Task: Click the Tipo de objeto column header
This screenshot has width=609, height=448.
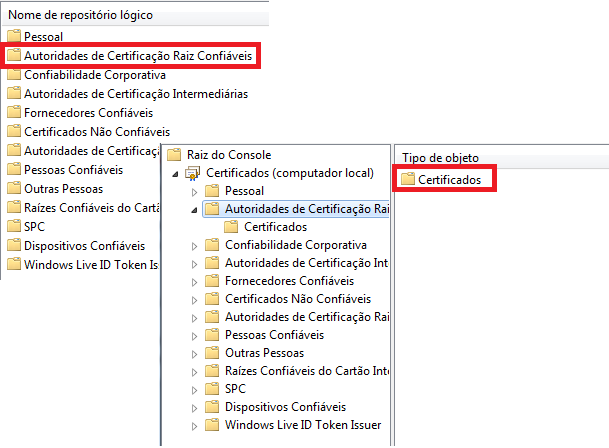Action: pyautogui.click(x=440, y=158)
